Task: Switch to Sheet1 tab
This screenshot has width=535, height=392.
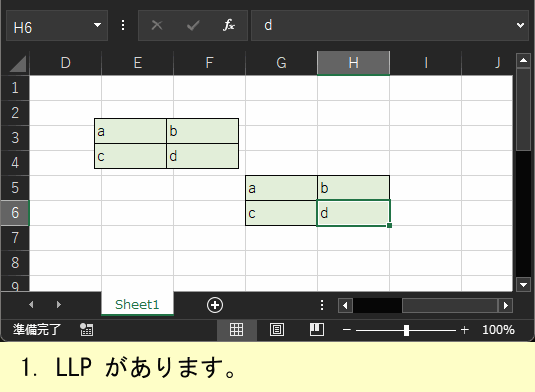Action: click(137, 304)
